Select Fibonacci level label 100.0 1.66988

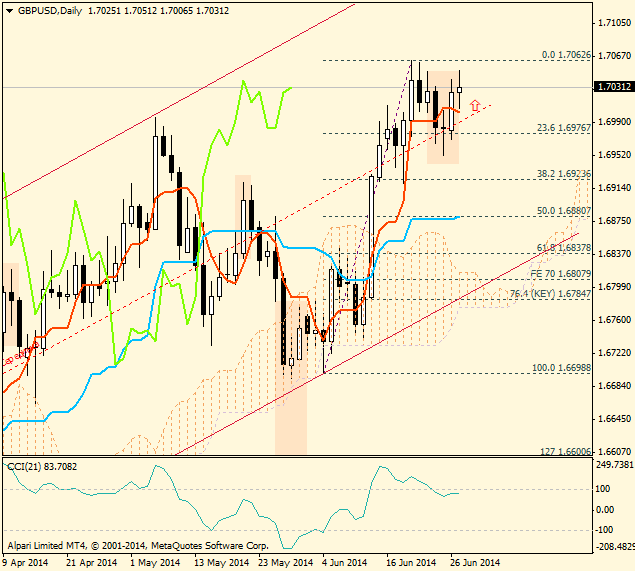(562, 368)
